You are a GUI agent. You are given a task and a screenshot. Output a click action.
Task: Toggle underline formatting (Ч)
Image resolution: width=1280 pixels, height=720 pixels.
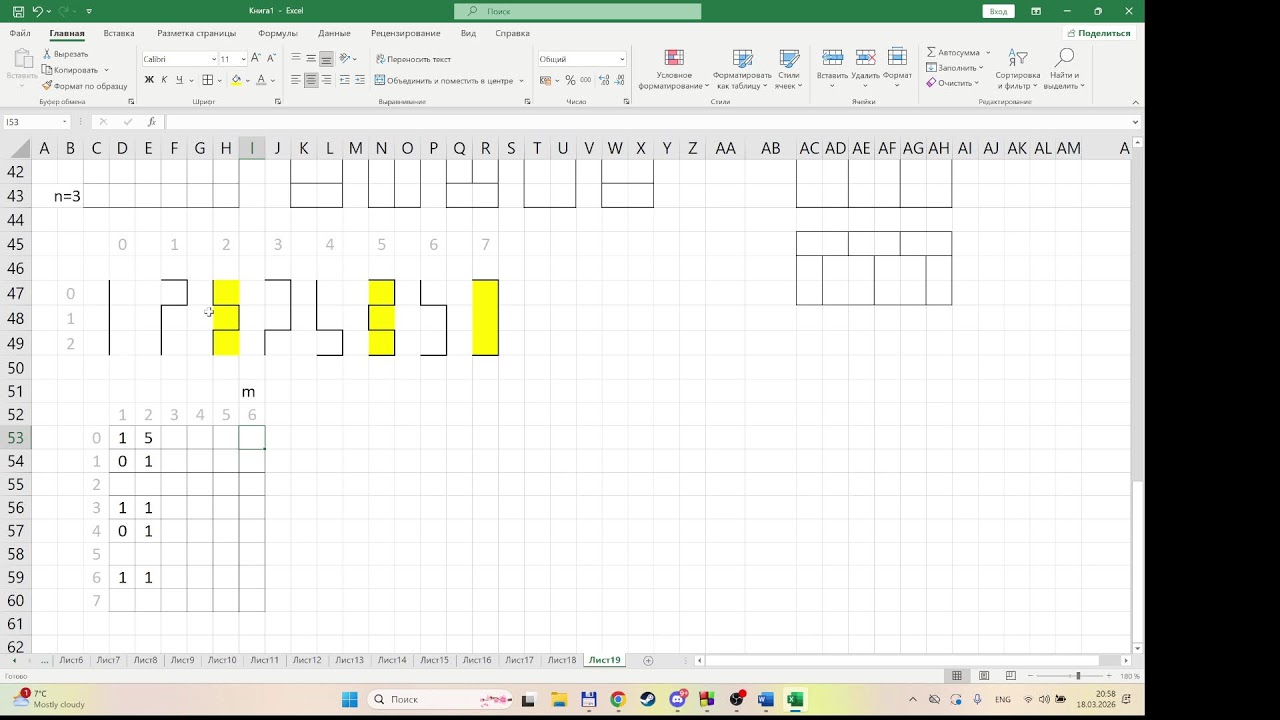(x=179, y=80)
